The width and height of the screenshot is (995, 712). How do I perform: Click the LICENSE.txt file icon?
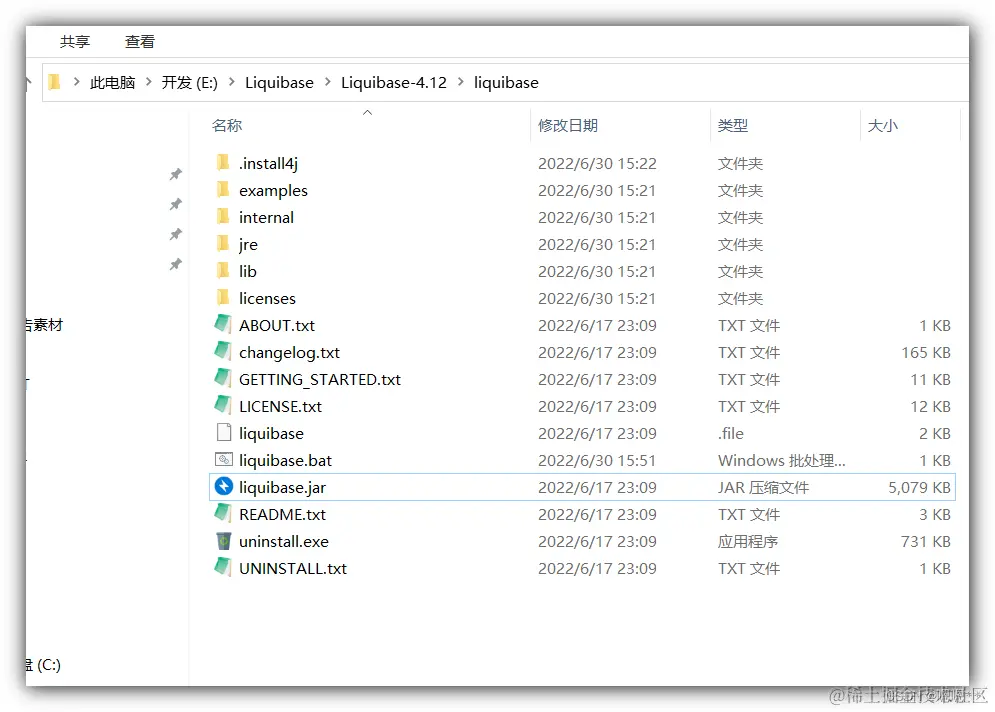click(223, 405)
